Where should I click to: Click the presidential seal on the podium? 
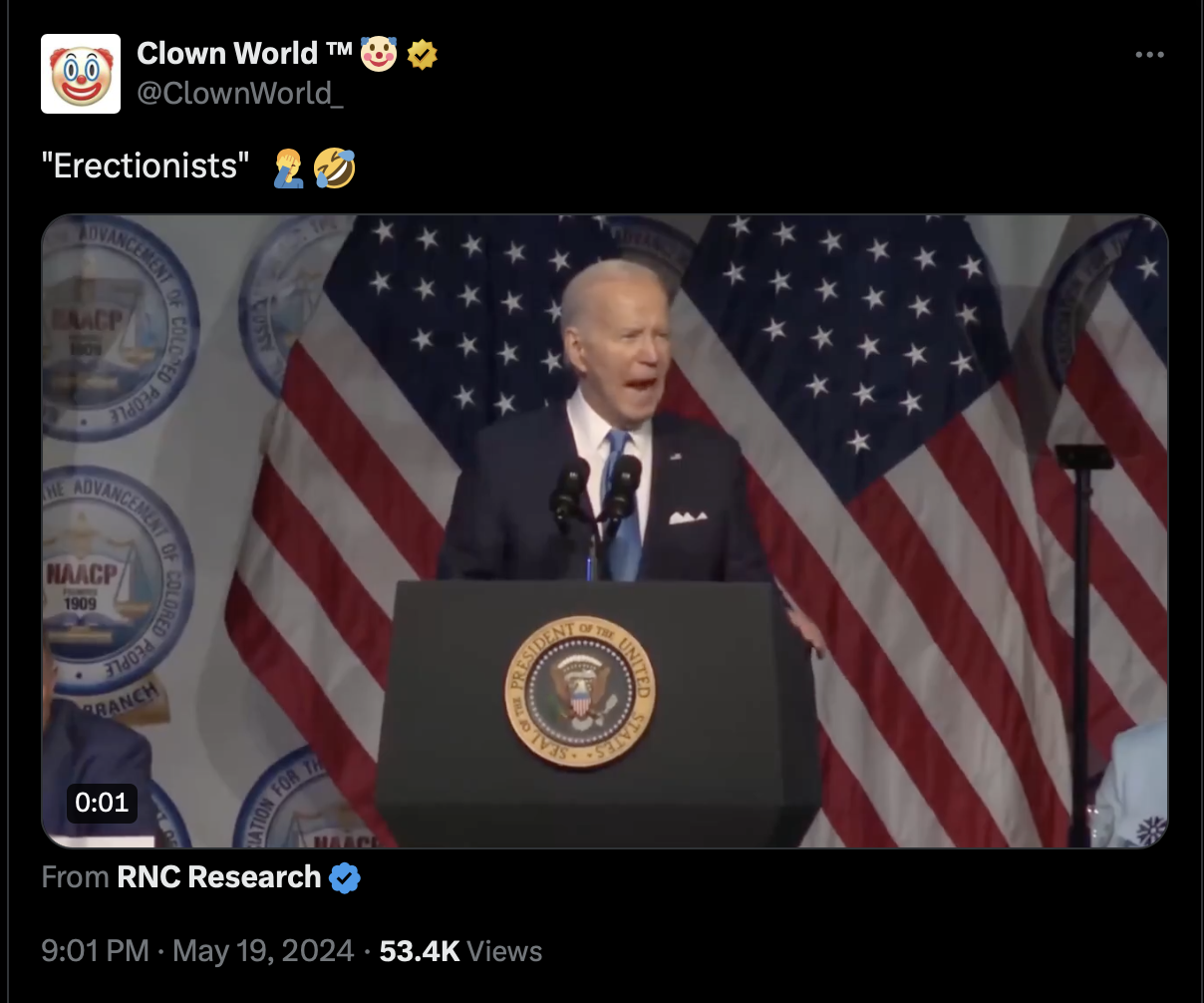579,691
